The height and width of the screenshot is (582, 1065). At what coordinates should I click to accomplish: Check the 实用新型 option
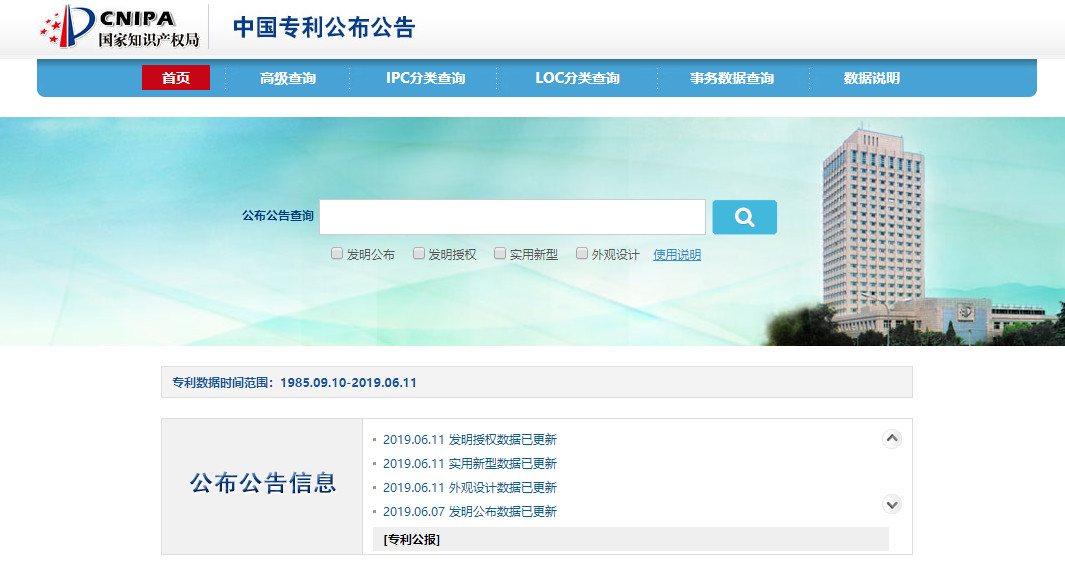coord(500,254)
